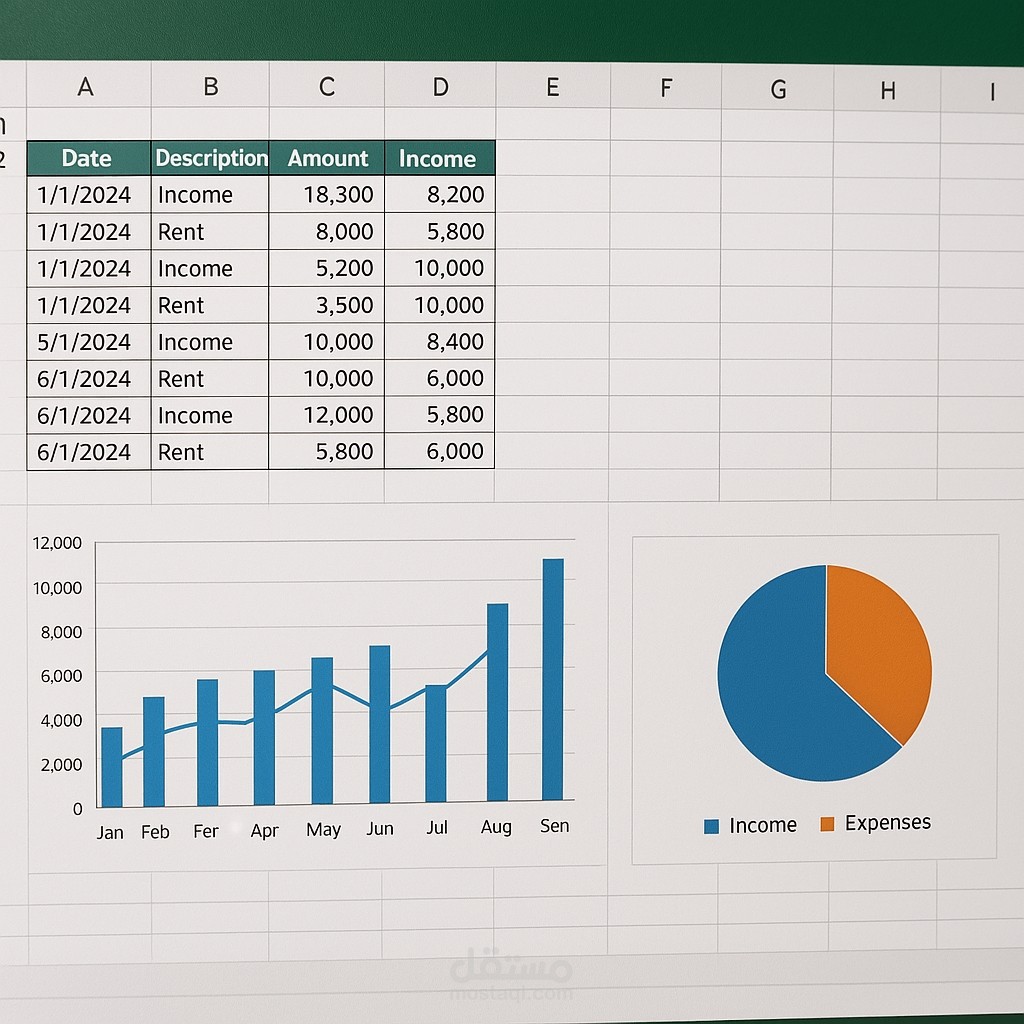Select the 5,800 amount in the last table row

tap(327, 451)
